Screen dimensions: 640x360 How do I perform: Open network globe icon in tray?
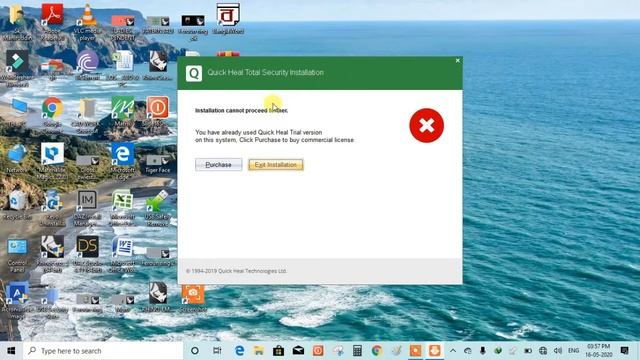click(x=543, y=351)
